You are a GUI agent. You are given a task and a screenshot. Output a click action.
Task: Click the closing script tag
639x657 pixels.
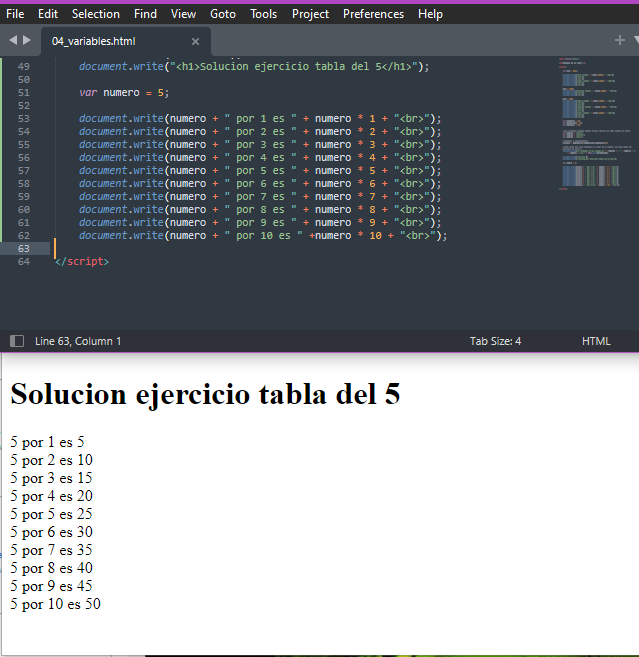(x=82, y=261)
